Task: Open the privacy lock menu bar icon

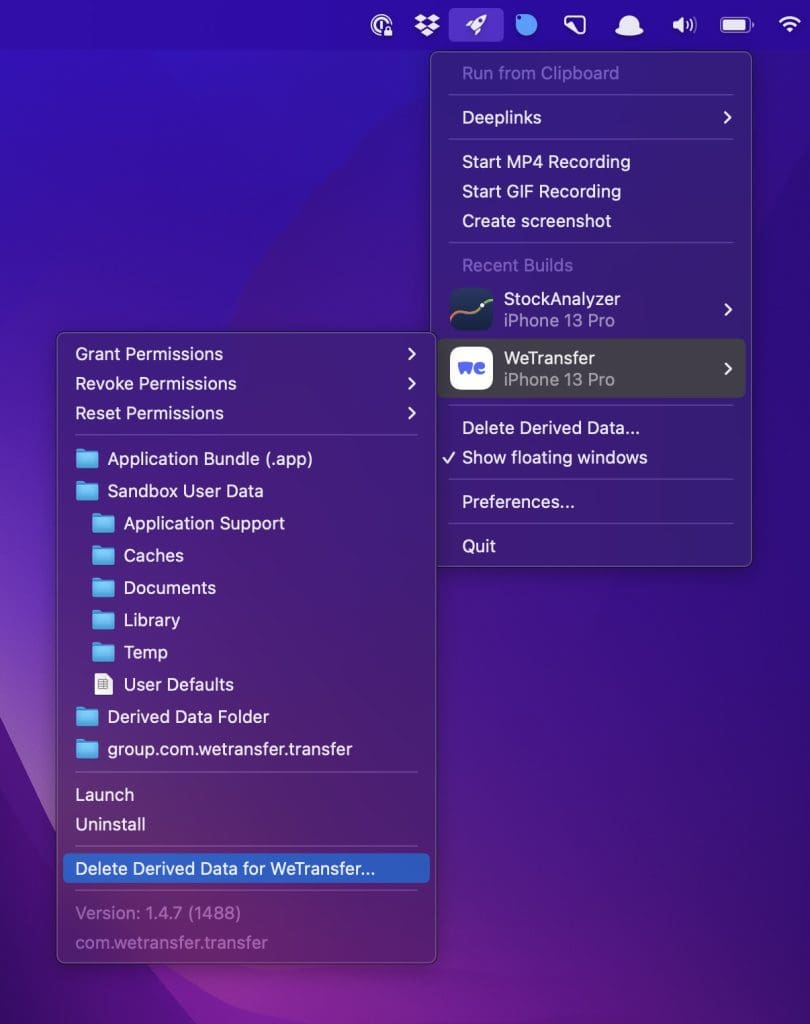Action: [381, 25]
